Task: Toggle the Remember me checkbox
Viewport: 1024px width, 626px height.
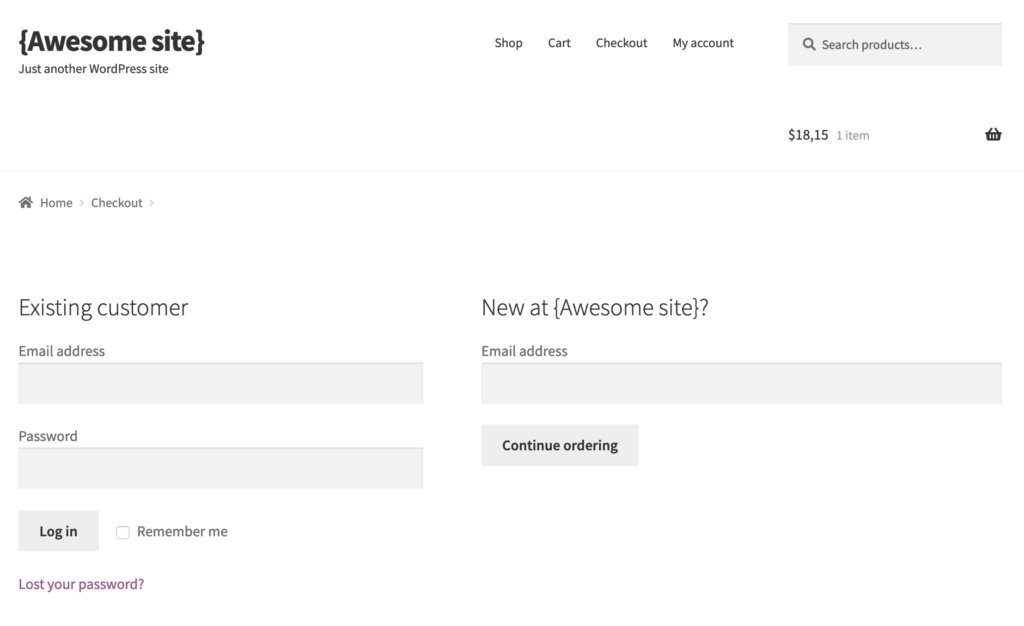Action: tap(123, 532)
